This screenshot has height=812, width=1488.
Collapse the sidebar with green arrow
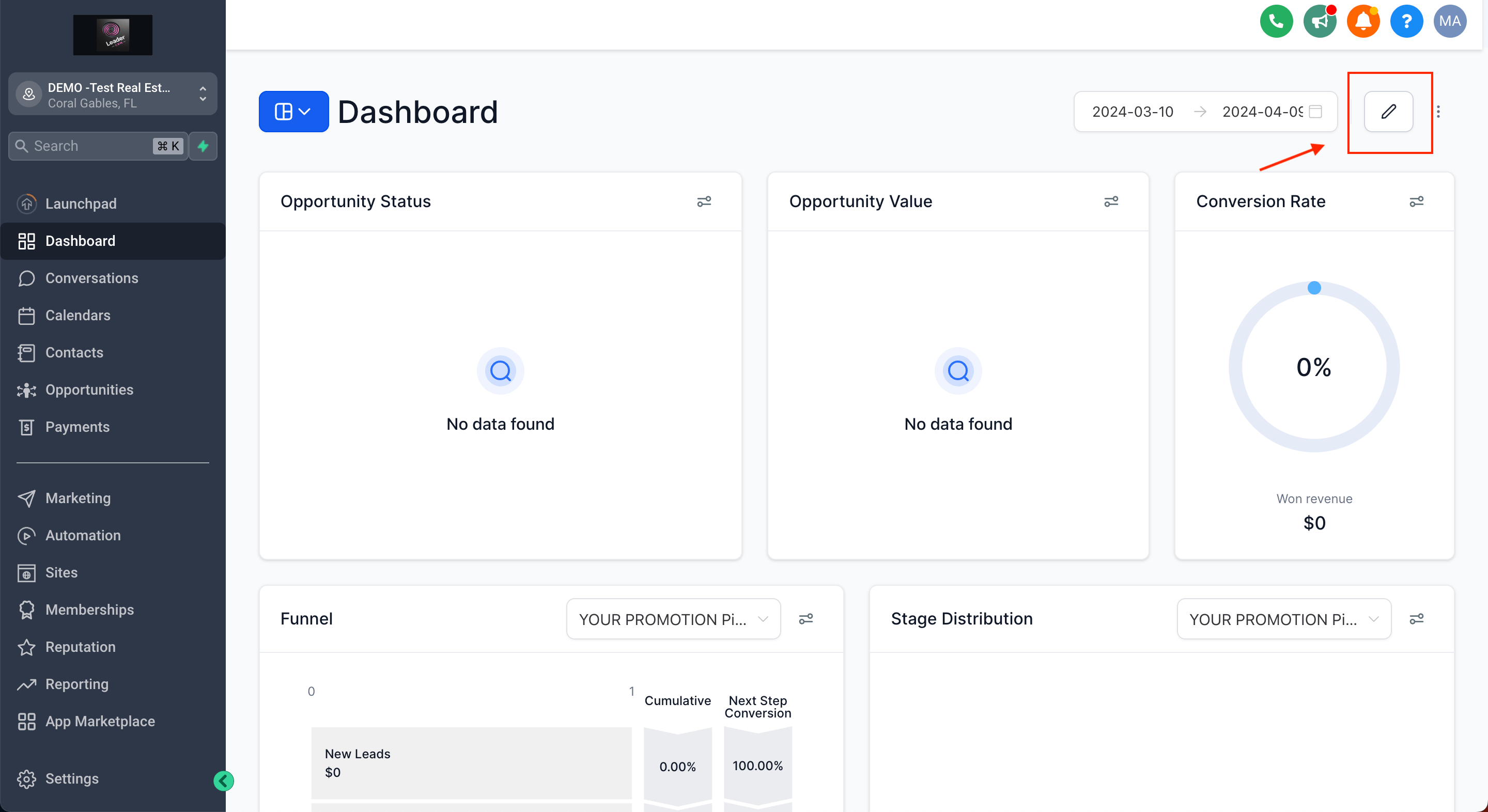[x=224, y=781]
